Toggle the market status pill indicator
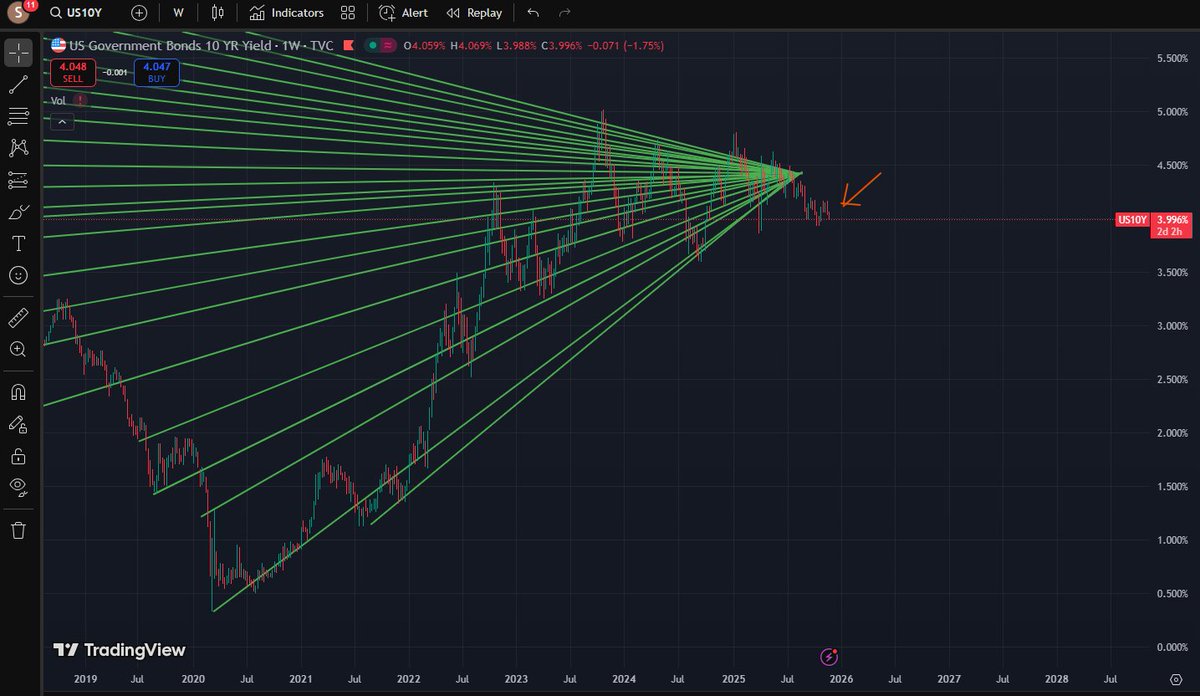 380,45
